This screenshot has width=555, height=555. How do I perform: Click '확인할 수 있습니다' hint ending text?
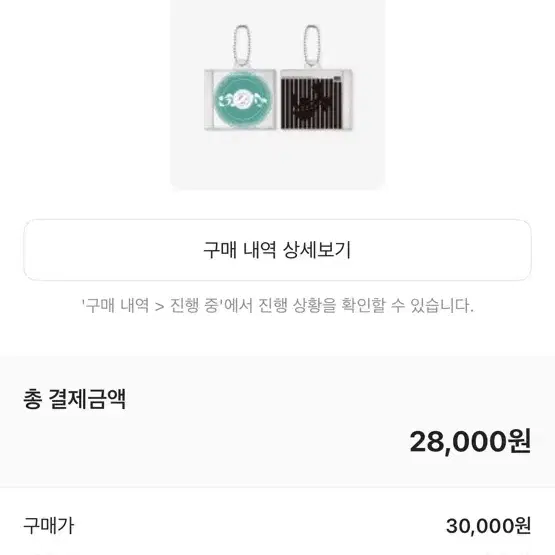(x=407, y=305)
